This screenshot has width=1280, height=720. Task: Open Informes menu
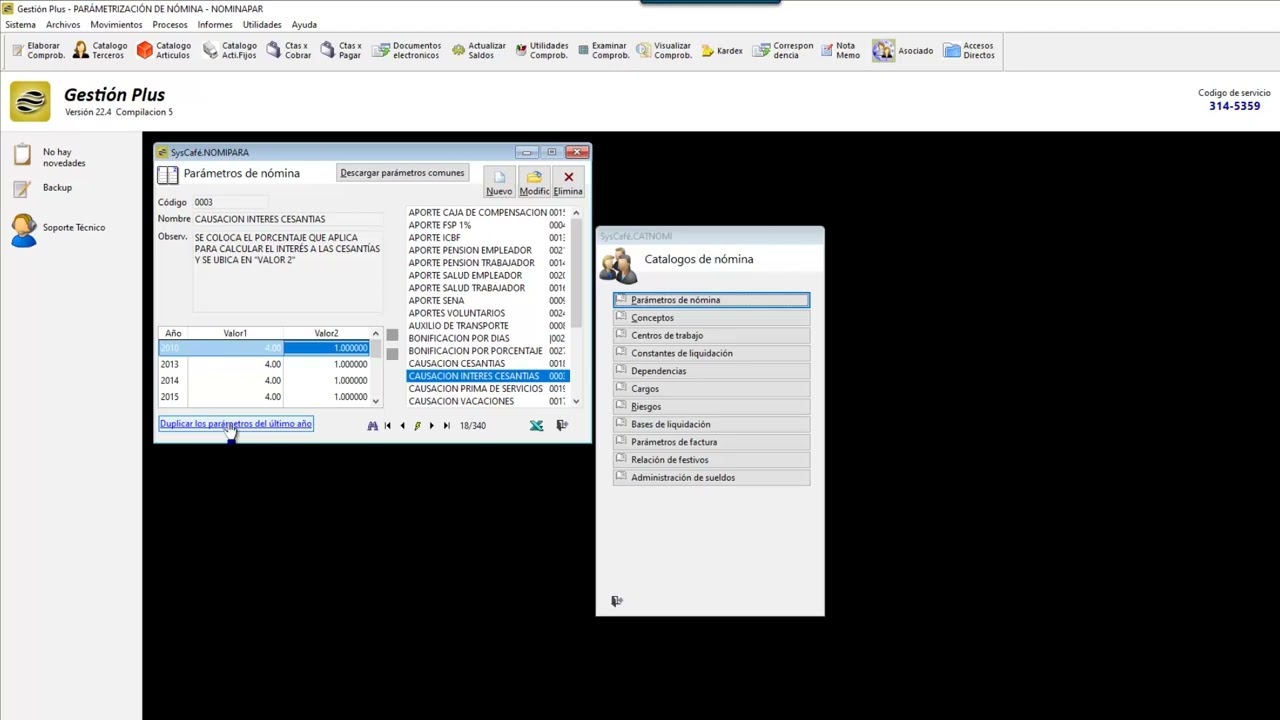click(215, 24)
